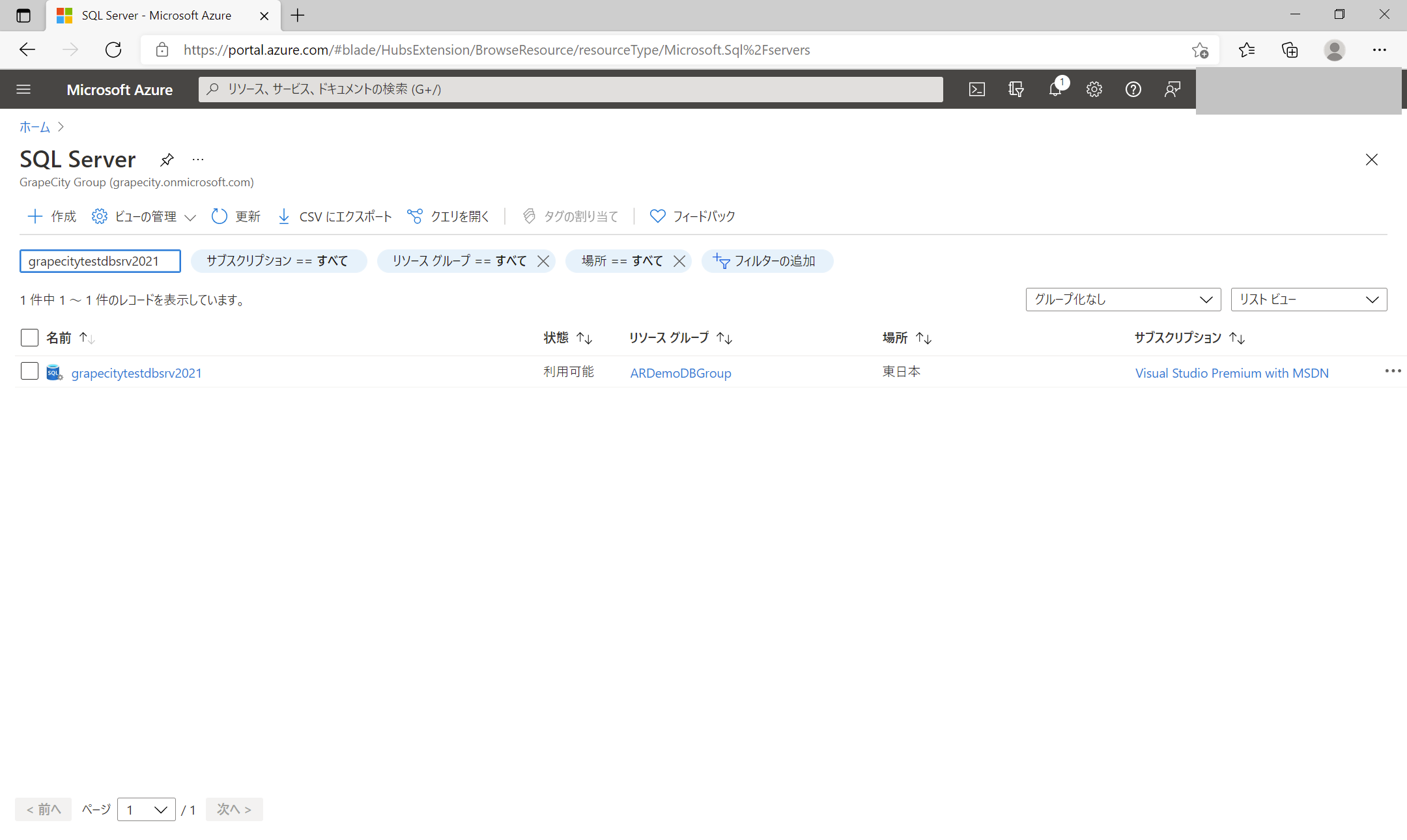1407x840 pixels.
Task: Sort by リソース グループ column
Action: point(681,338)
